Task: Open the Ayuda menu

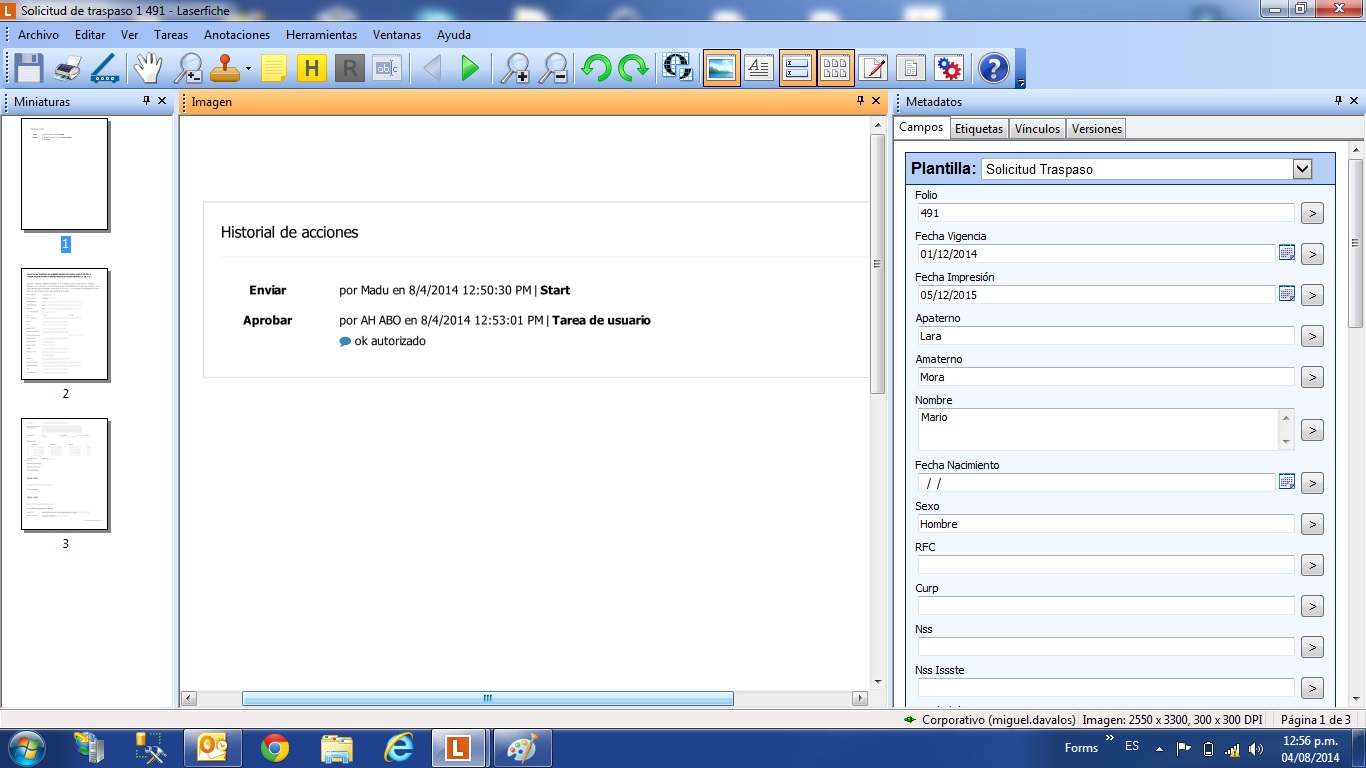Action: pyautogui.click(x=454, y=34)
